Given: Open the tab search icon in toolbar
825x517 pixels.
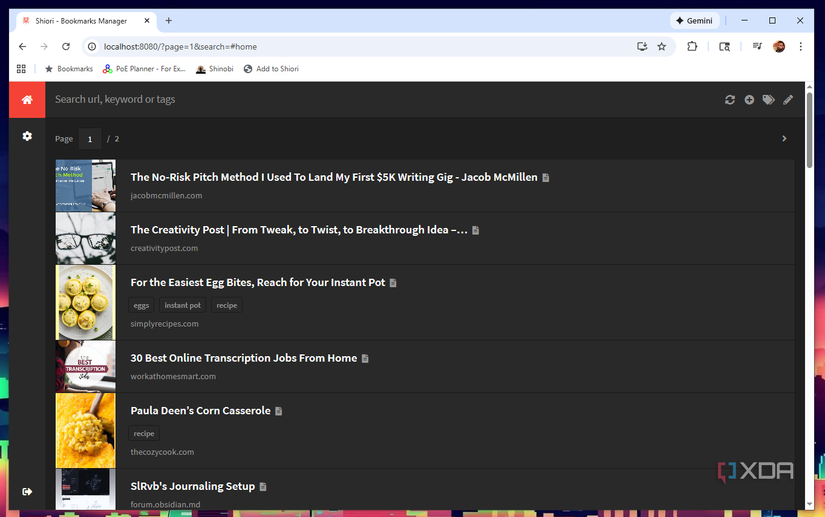Looking at the screenshot, I should [725, 46].
